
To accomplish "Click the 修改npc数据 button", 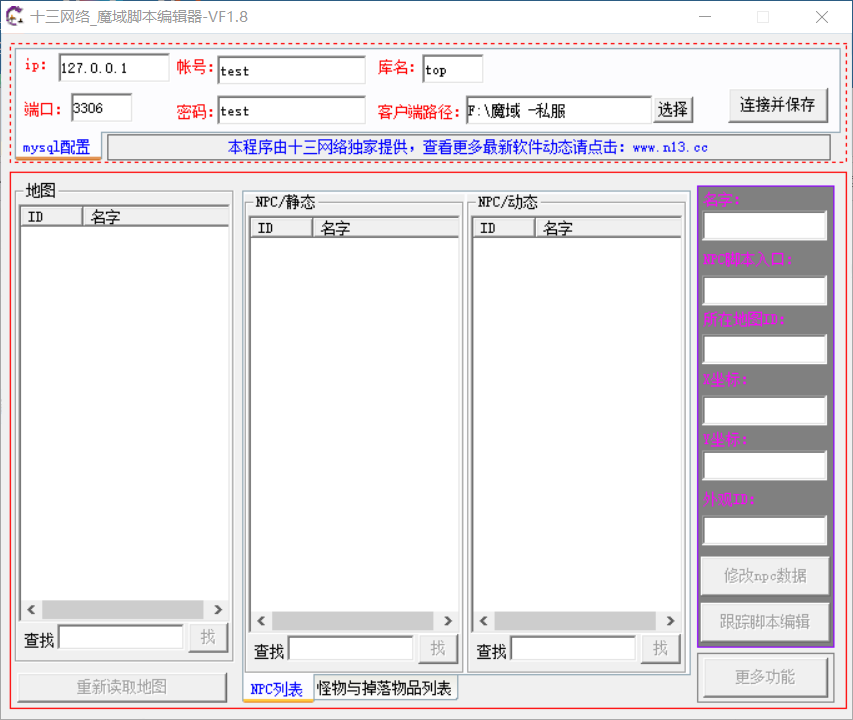I will click(765, 575).
